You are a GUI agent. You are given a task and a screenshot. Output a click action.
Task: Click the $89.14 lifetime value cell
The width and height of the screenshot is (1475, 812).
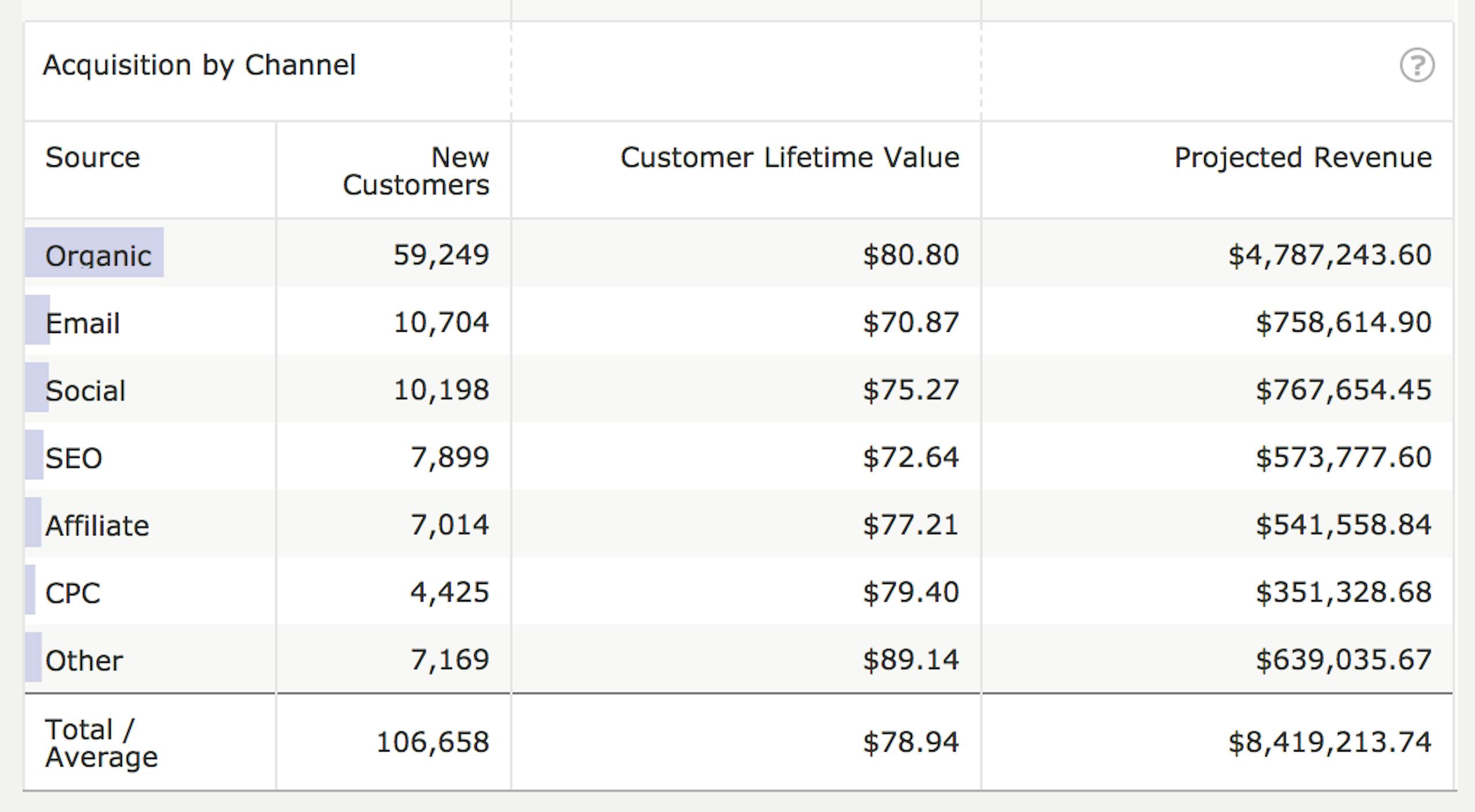[x=910, y=659]
